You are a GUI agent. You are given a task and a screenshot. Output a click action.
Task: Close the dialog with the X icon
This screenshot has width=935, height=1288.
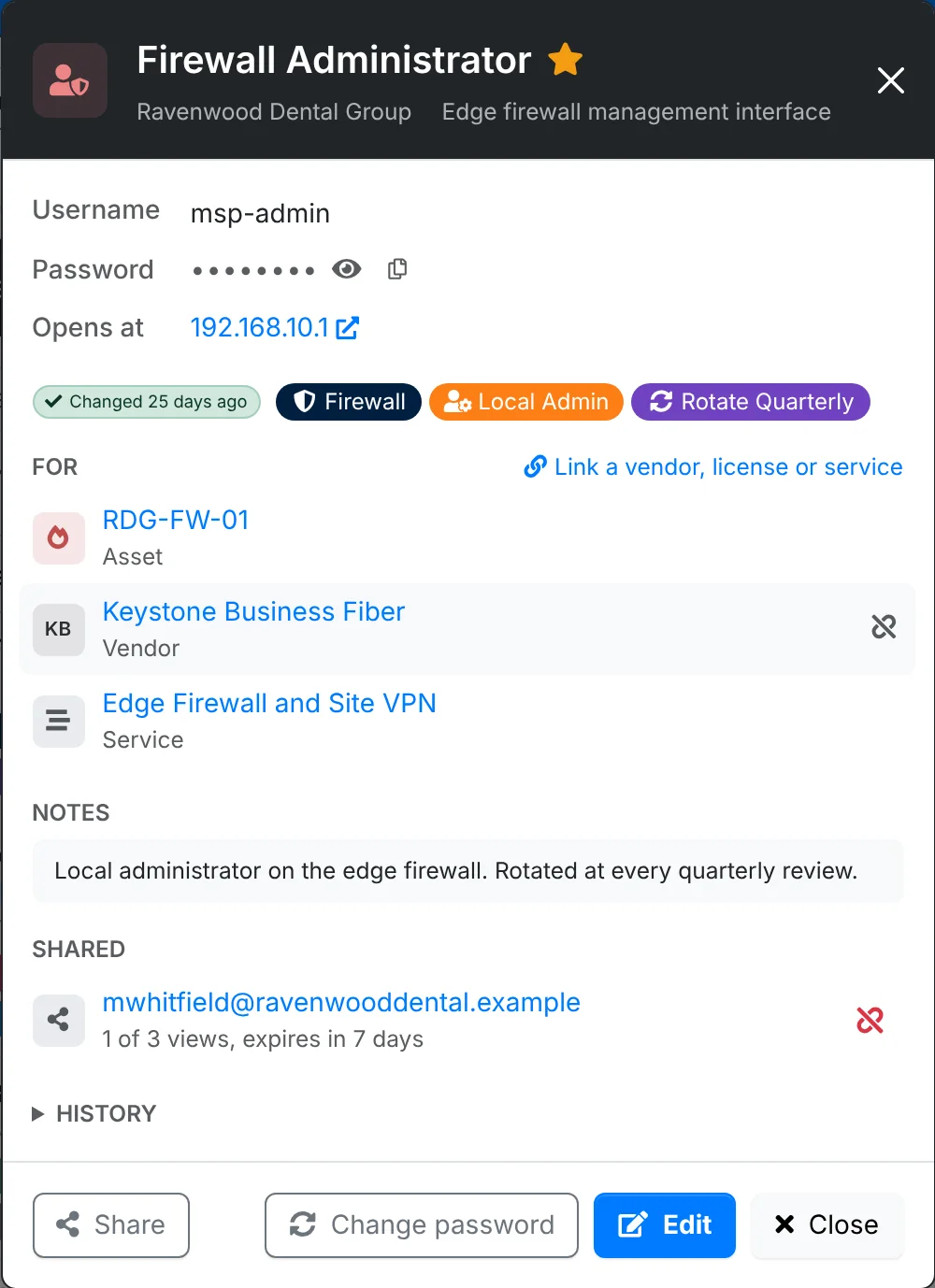(890, 80)
